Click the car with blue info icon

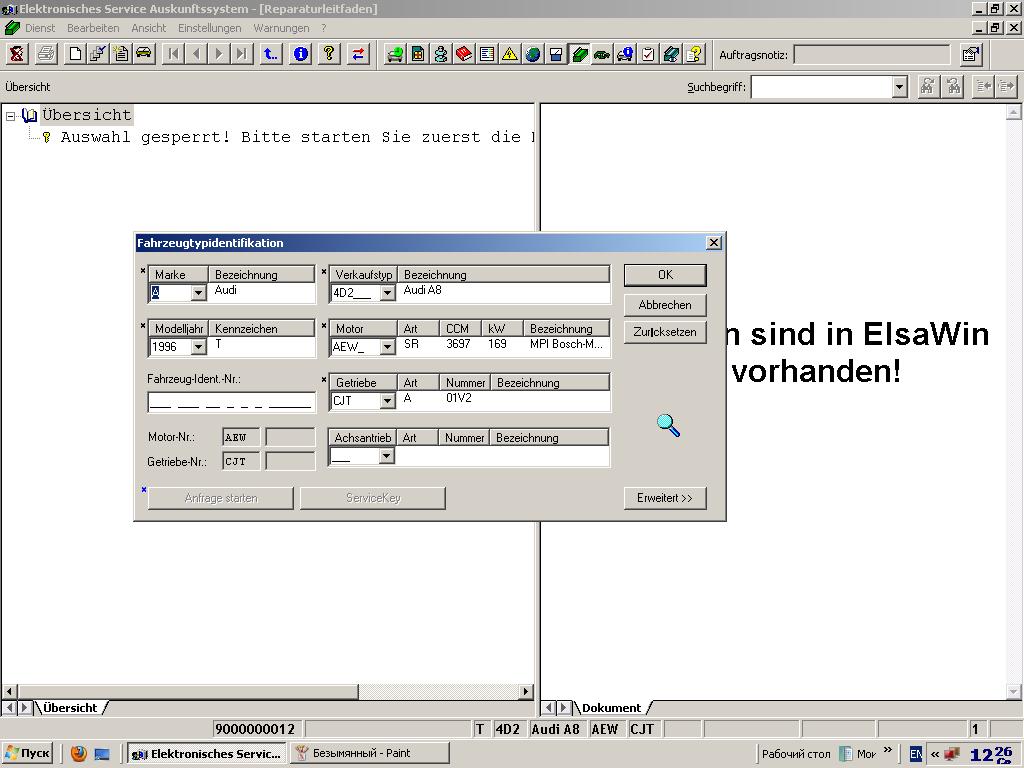click(x=625, y=54)
